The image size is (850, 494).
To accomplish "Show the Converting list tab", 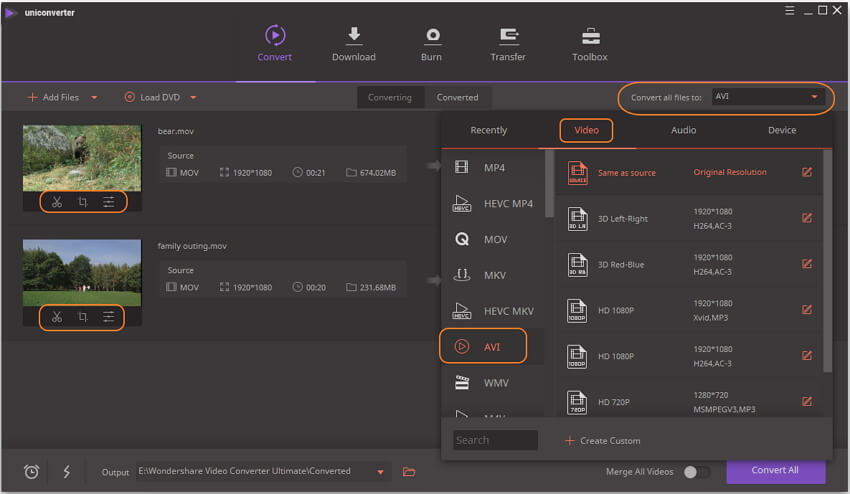I will tap(390, 98).
